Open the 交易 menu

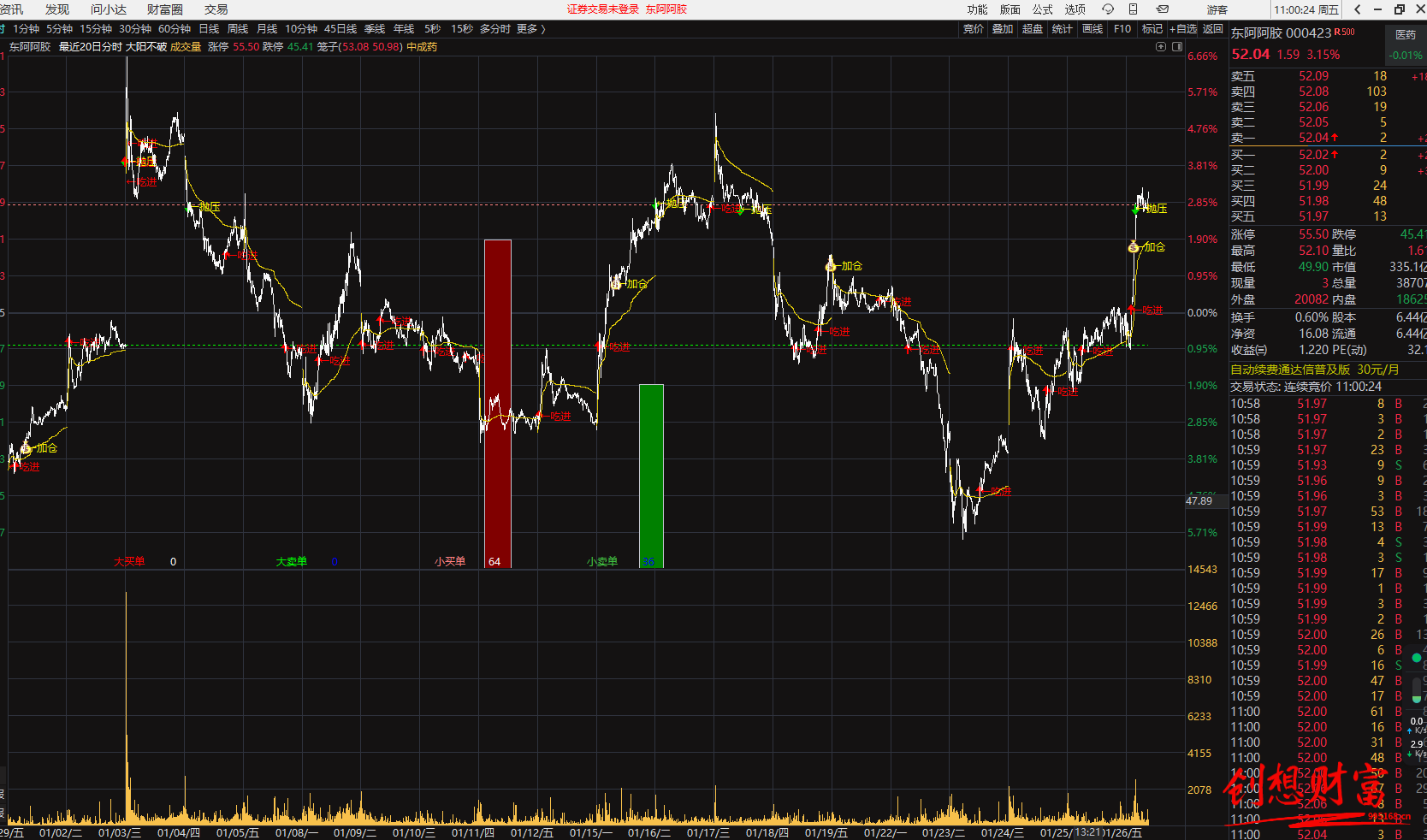tap(216, 9)
